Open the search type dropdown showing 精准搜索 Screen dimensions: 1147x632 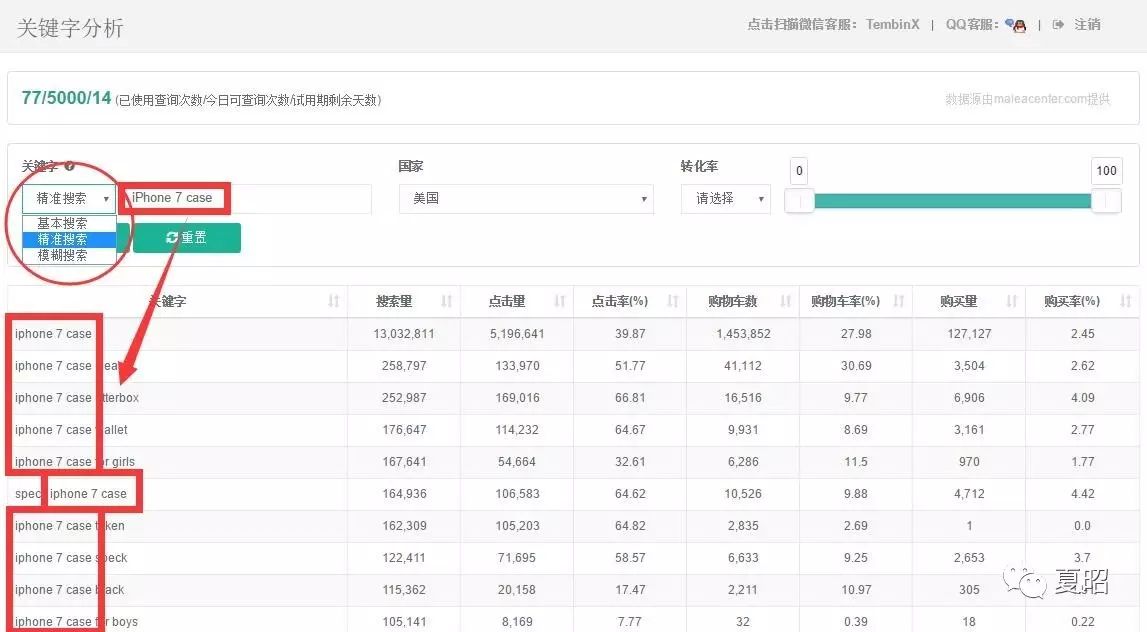[x=69, y=198]
